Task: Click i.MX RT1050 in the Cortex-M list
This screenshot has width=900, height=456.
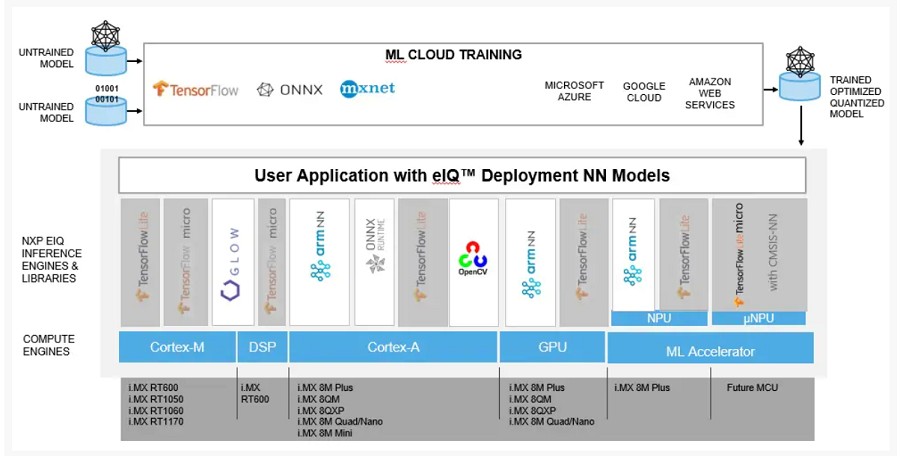Action: [156, 399]
